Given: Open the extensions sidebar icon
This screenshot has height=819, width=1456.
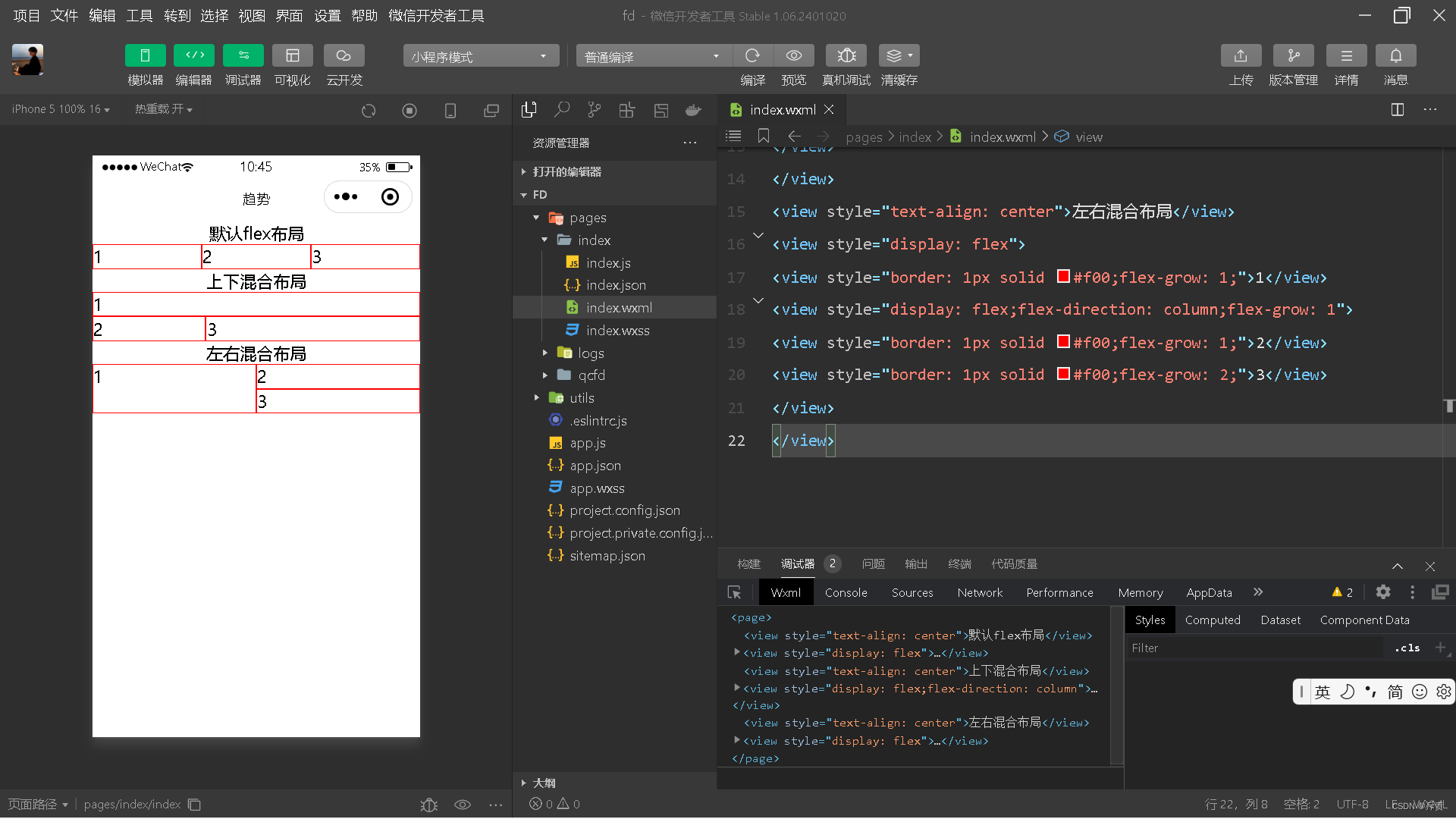Looking at the screenshot, I should click(627, 110).
